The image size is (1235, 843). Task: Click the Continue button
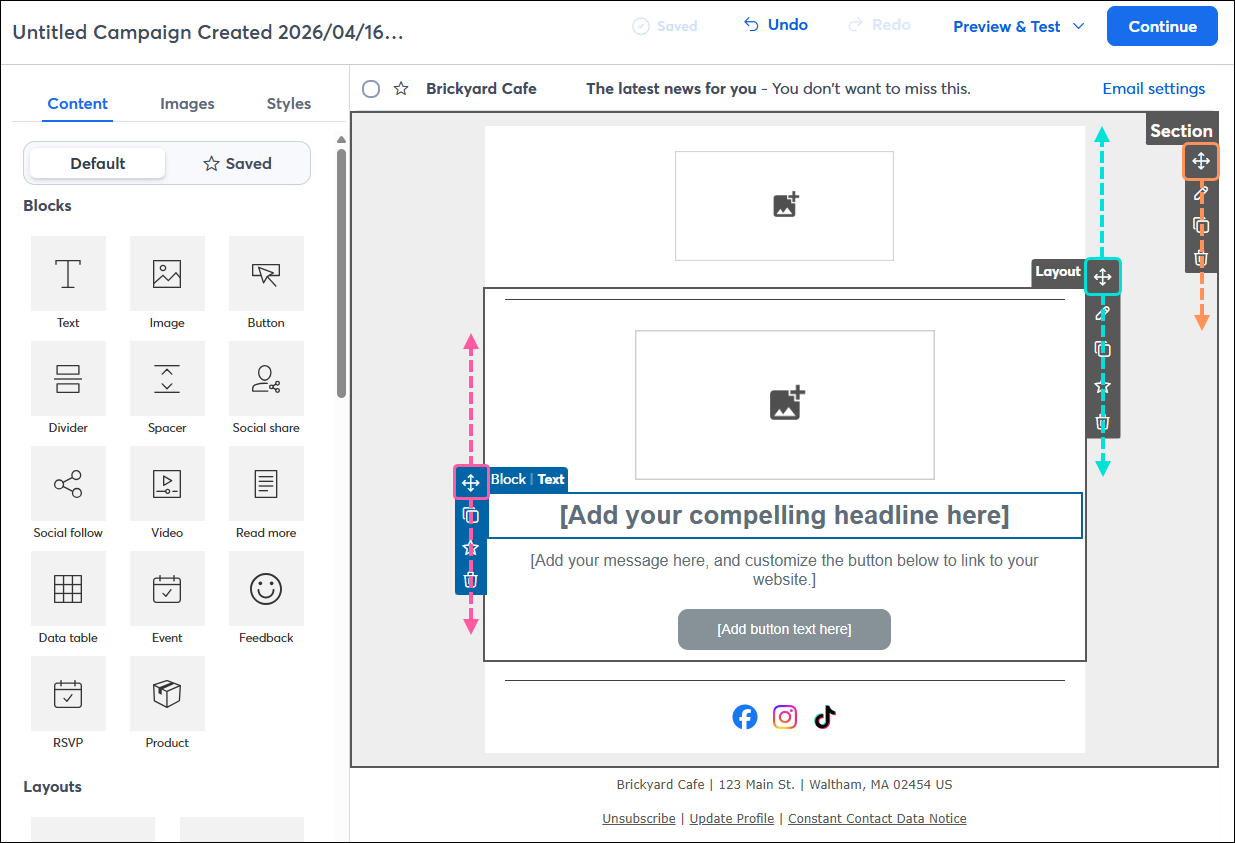(x=1162, y=26)
